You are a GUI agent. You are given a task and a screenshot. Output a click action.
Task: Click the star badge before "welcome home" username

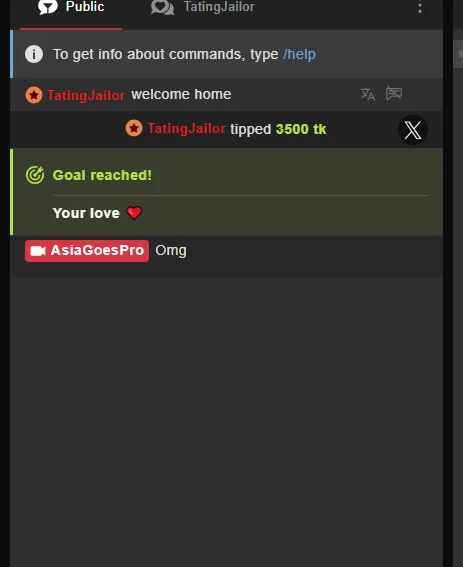(x=34, y=95)
